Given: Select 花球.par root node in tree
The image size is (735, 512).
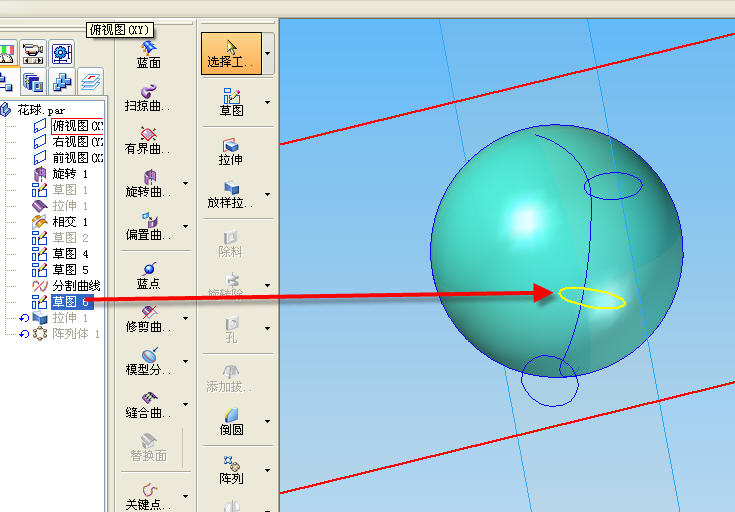Looking at the screenshot, I should tap(41, 111).
